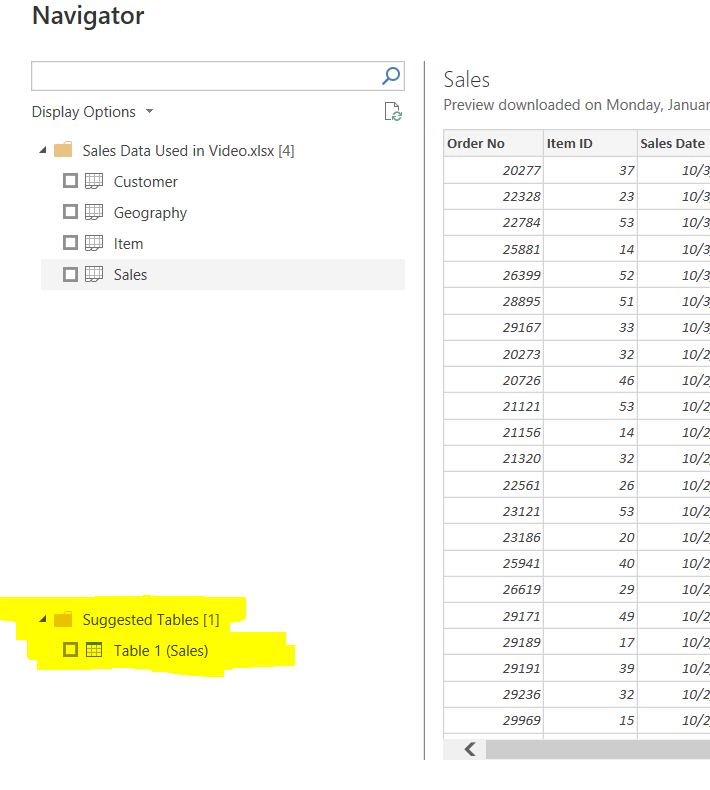The width and height of the screenshot is (710, 790).
Task: Click the Sales table sheet icon
Action: (94, 274)
